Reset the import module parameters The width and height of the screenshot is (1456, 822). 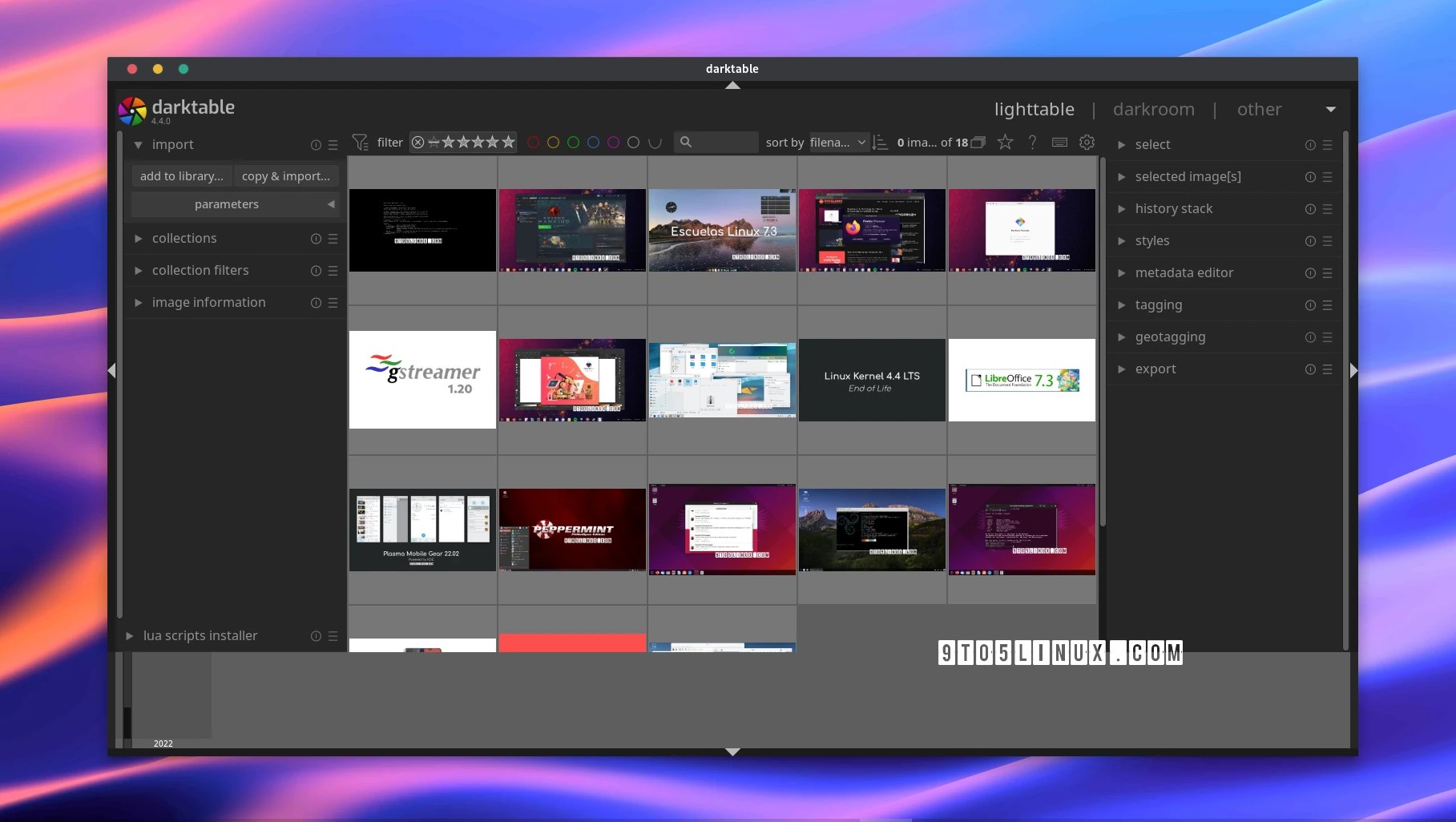point(316,145)
